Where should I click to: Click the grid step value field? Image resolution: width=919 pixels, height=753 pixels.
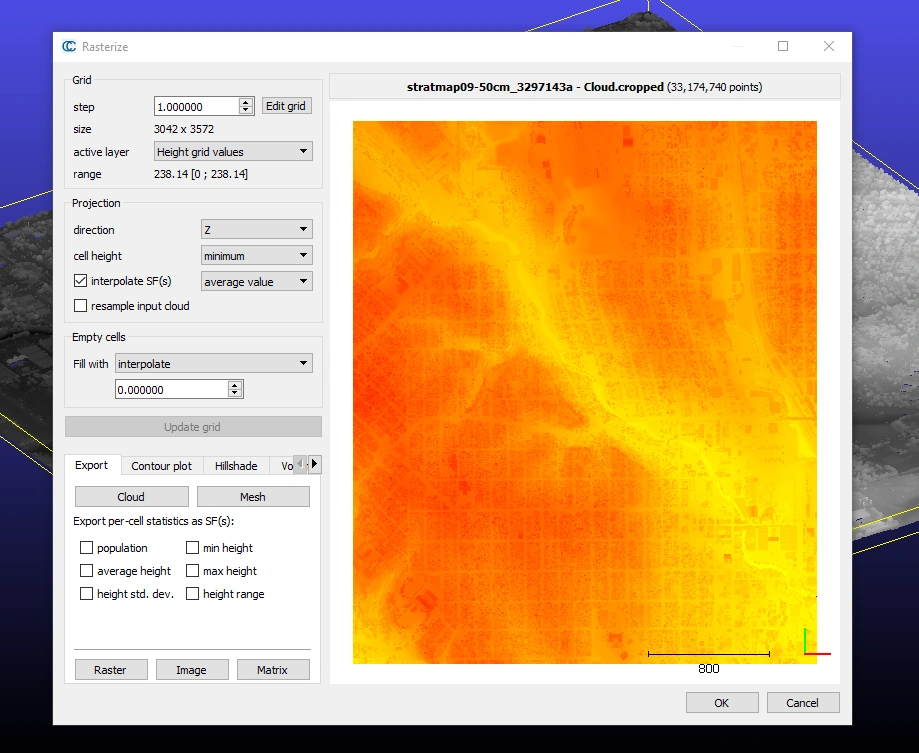[x=197, y=107]
